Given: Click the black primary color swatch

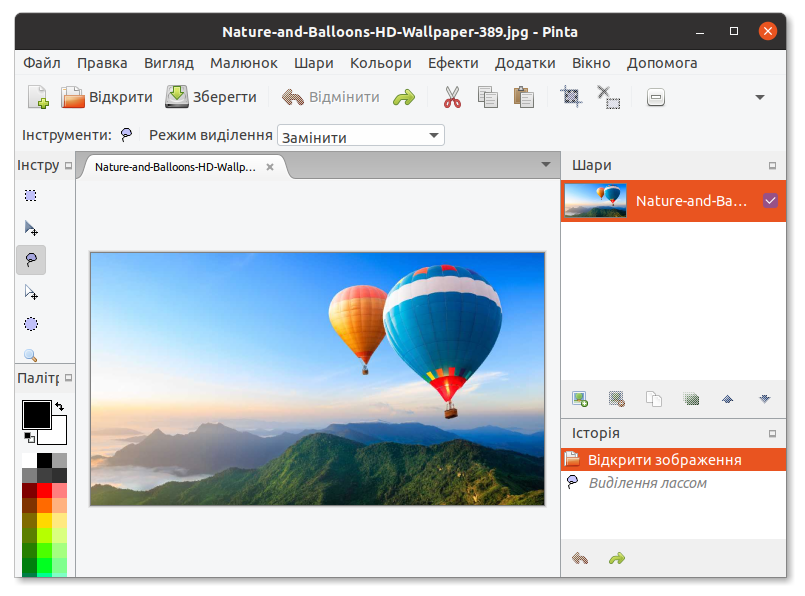Looking at the screenshot, I should point(36,414).
